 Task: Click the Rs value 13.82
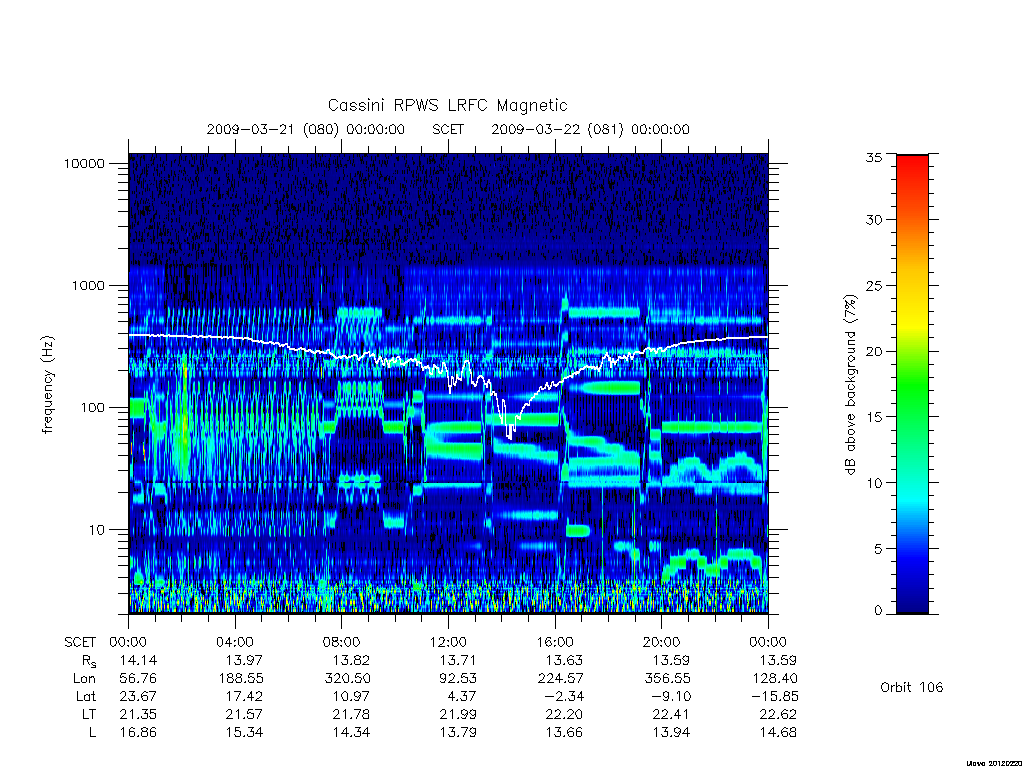click(x=351, y=660)
